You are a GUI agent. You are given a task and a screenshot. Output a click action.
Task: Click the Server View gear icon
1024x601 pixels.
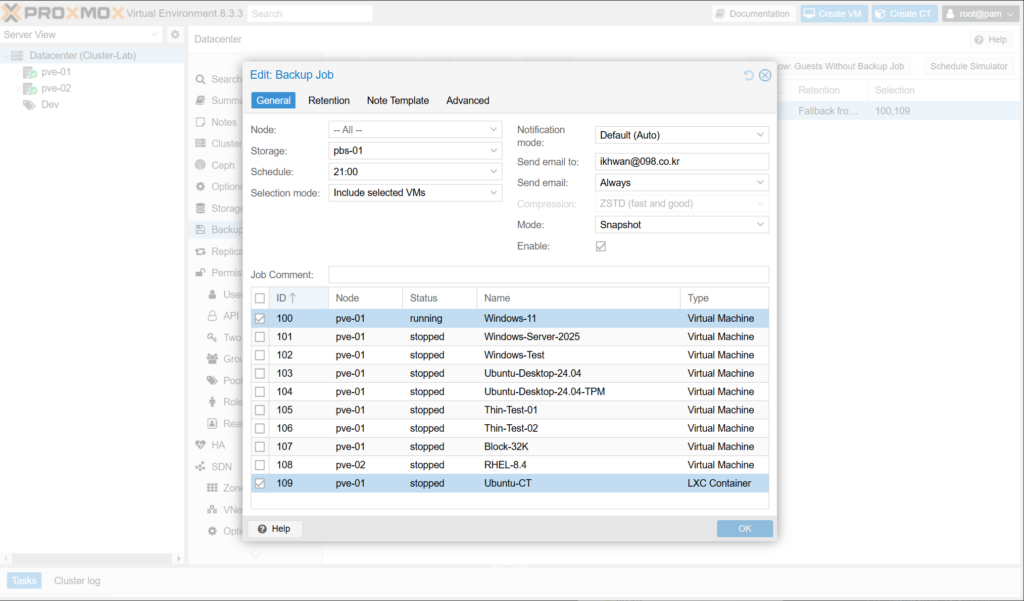pyautogui.click(x=175, y=35)
